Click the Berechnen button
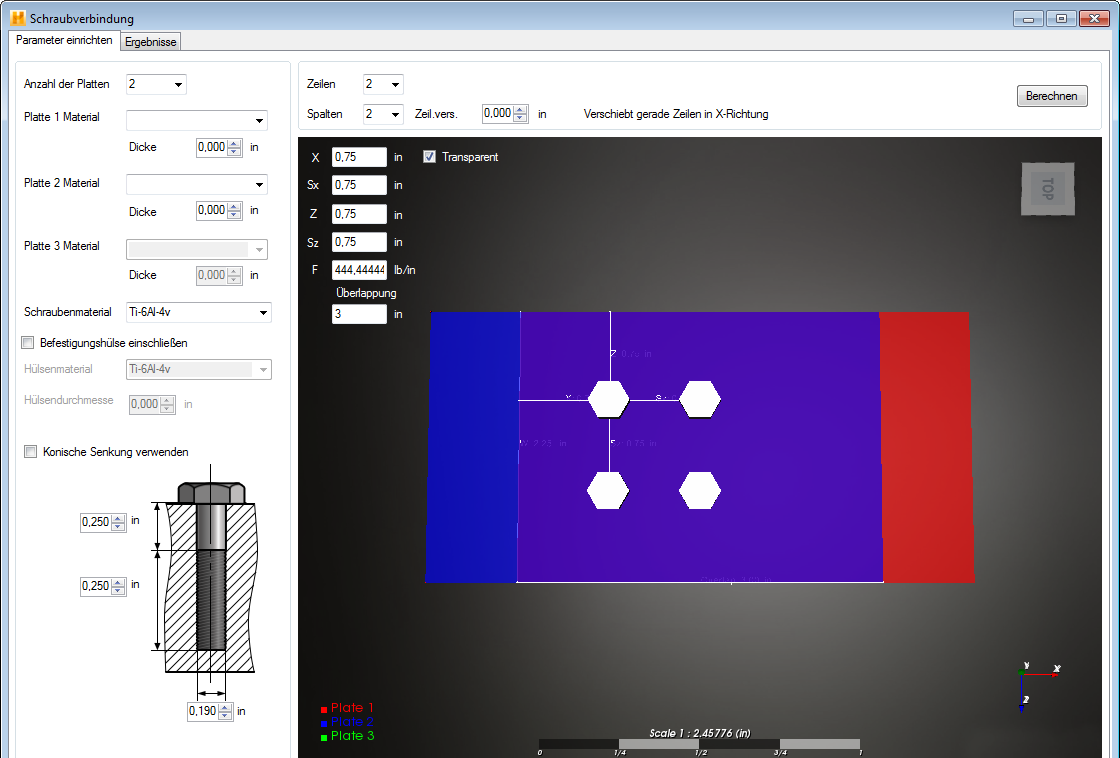This screenshot has width=1120, height=758. (1051, 96)
